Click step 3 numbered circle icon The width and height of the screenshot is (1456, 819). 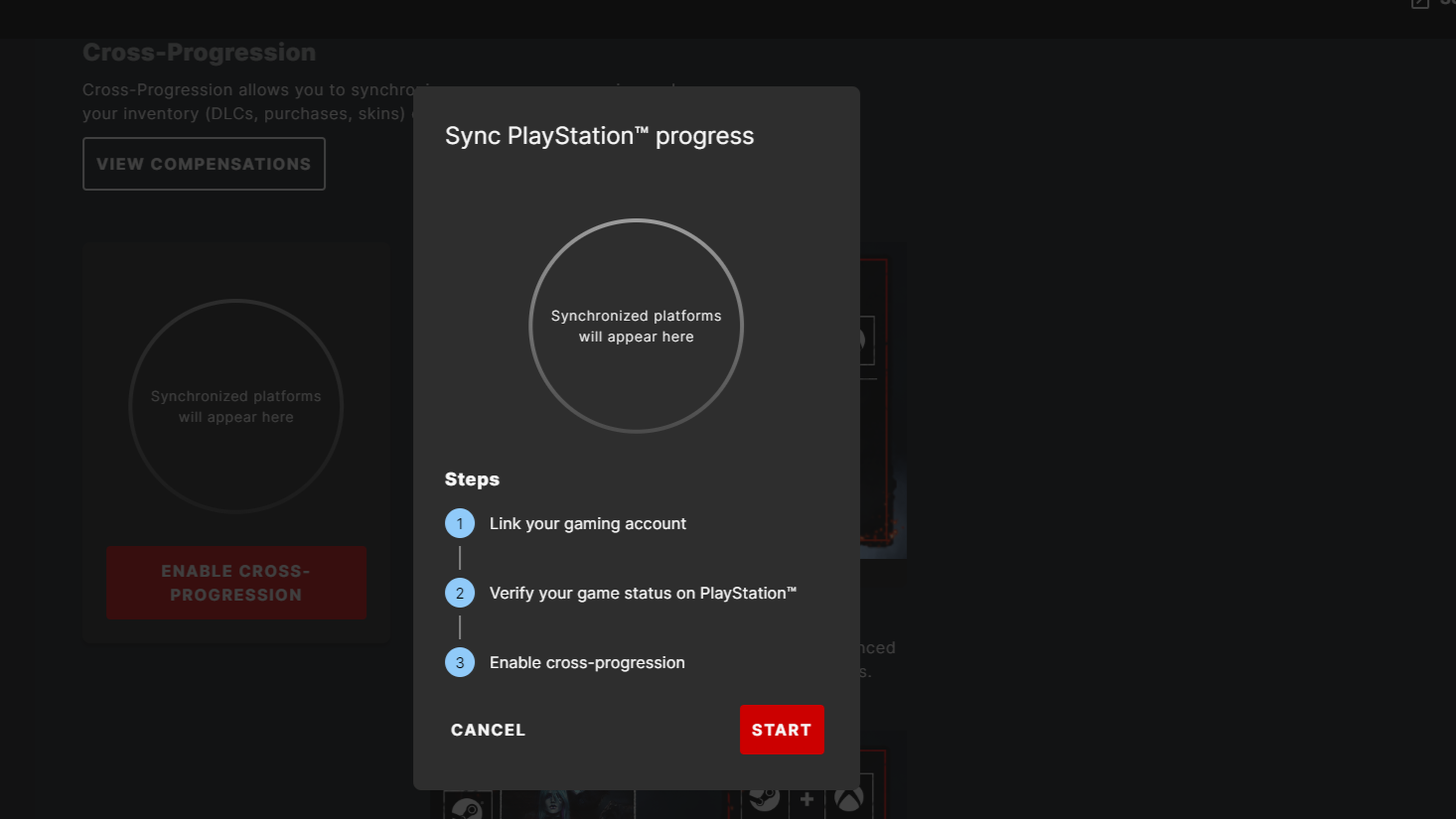point(460,662)
